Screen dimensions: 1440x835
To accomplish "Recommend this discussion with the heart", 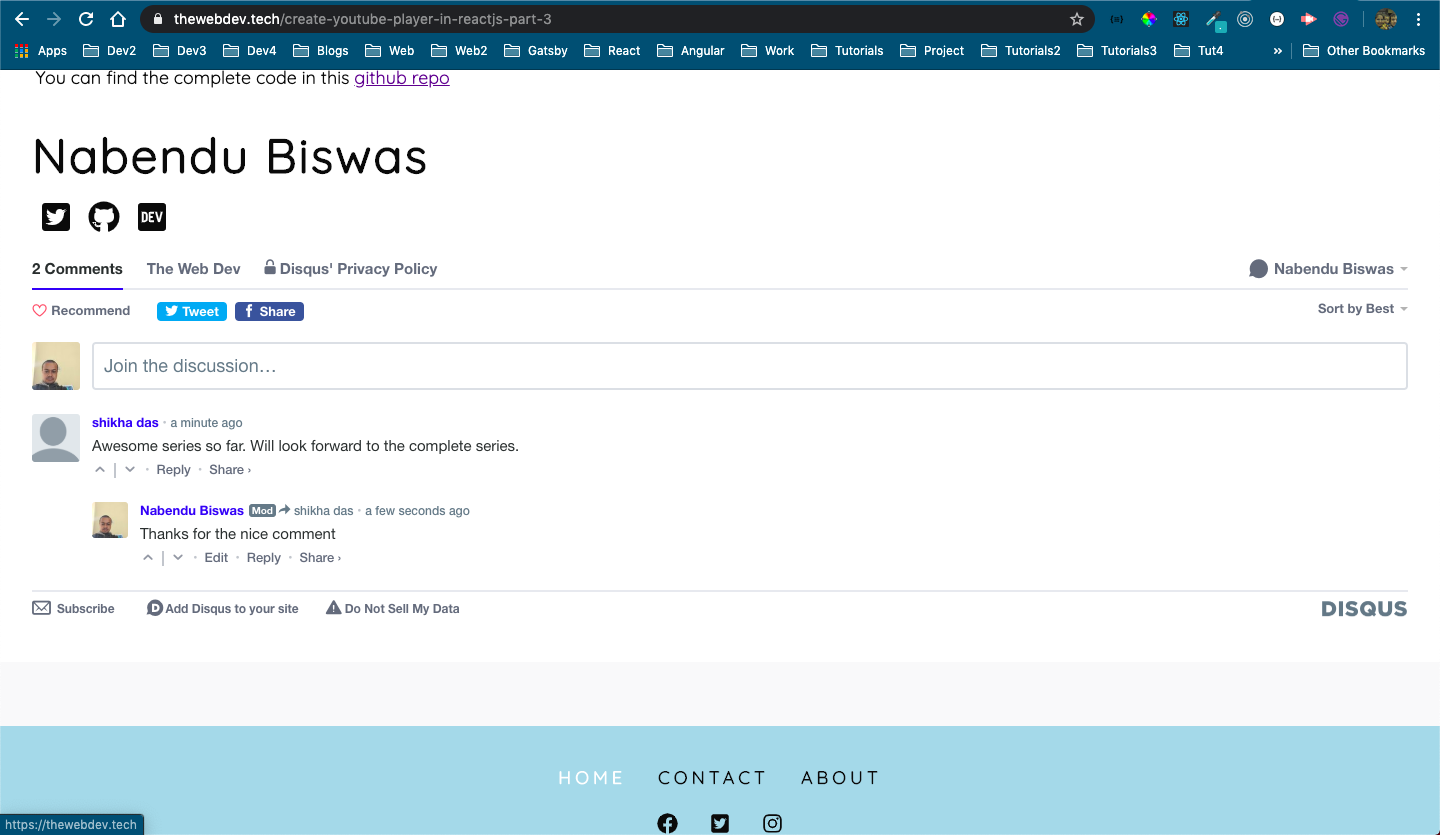I will coord(81,311).
